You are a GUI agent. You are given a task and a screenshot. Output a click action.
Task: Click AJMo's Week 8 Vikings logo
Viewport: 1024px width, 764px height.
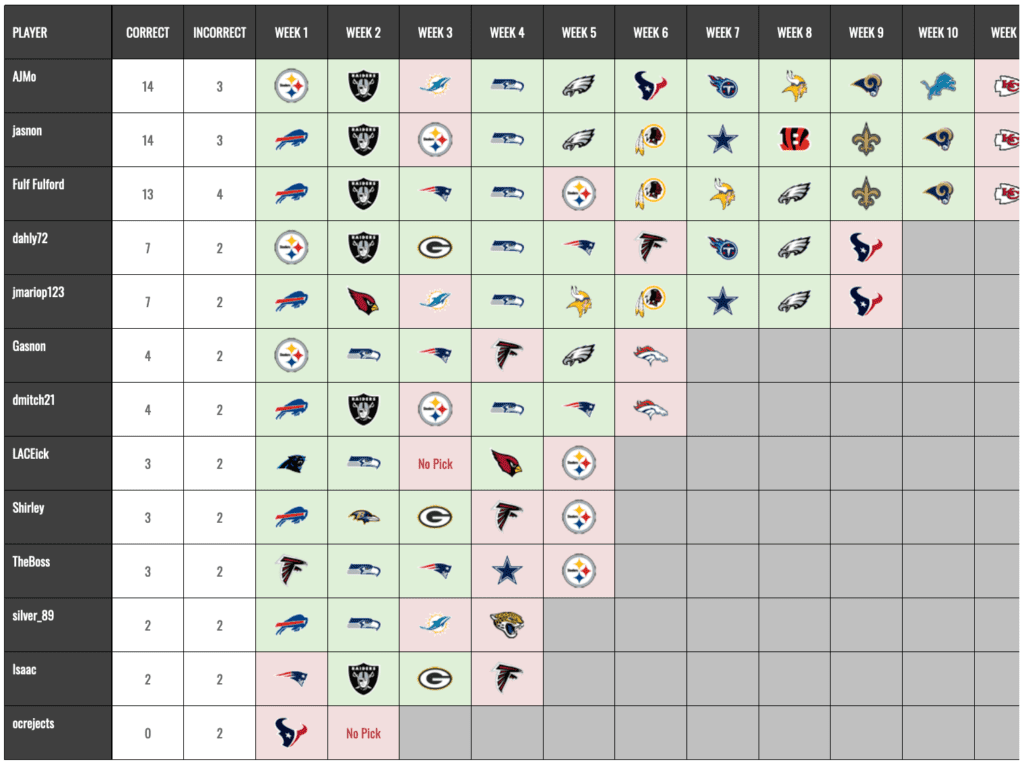click(794, 86)
